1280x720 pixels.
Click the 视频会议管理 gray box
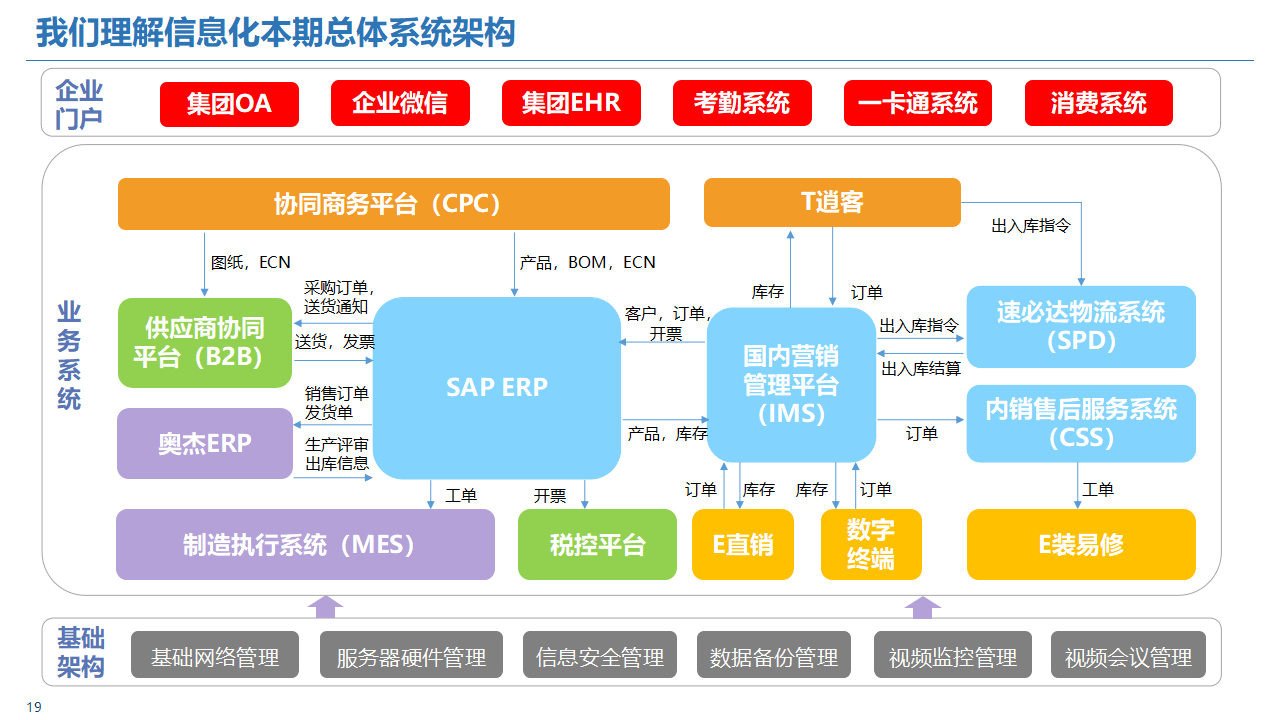[x=1129, y=656]
